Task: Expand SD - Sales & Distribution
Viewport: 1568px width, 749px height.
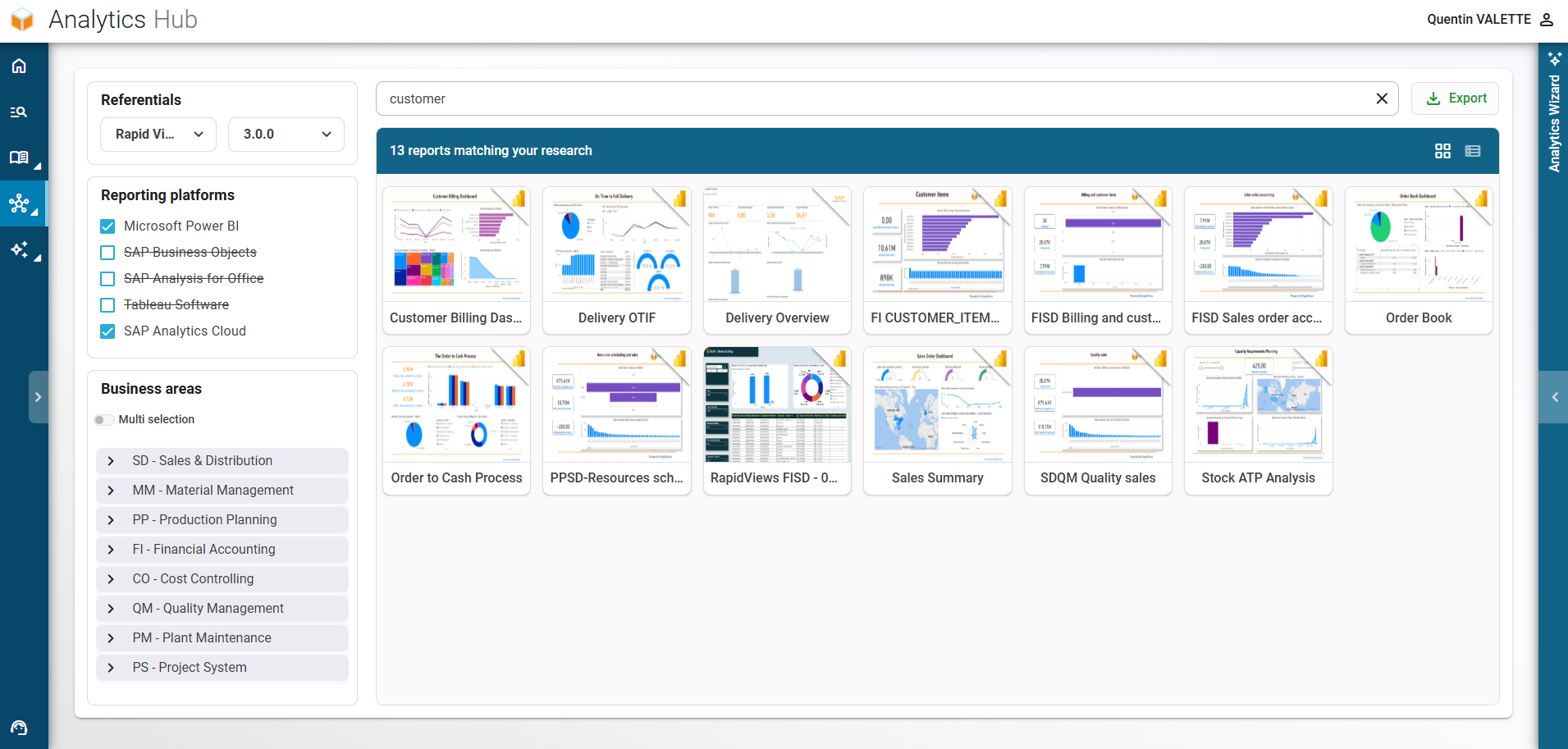Action: (222, 461)
